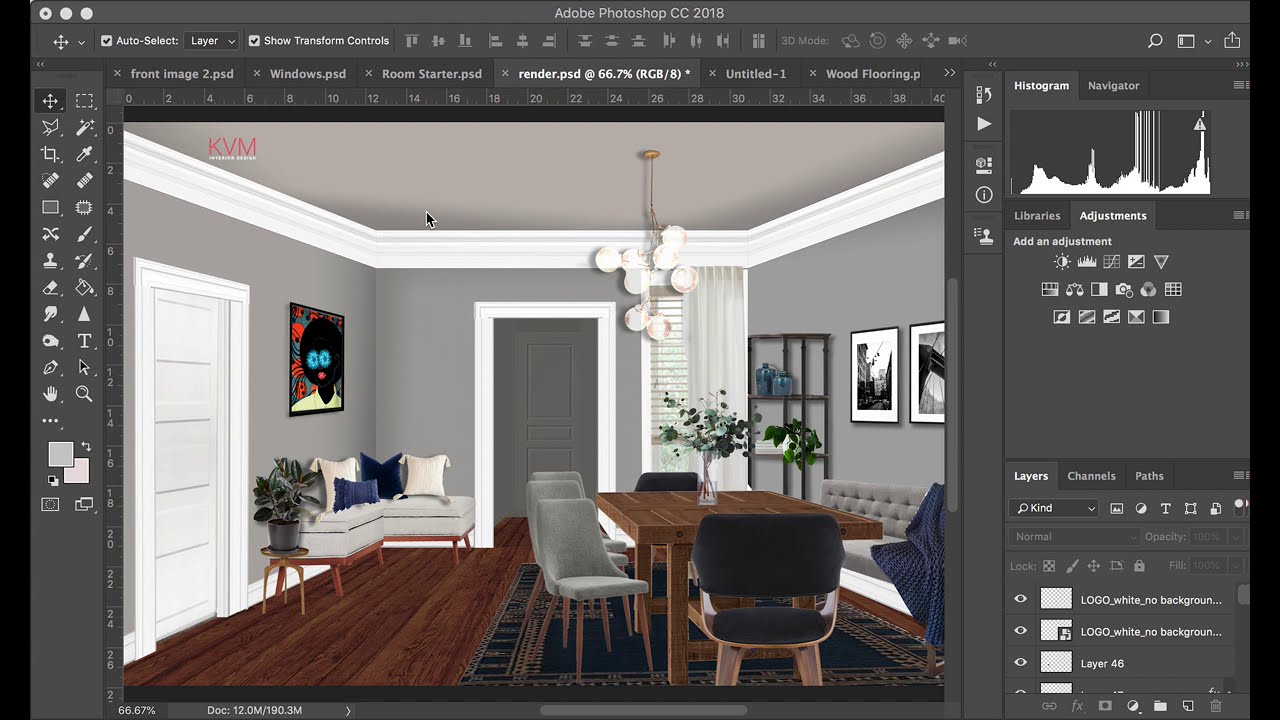Click the Add Layer Style fx icon

coord(1076,704)
